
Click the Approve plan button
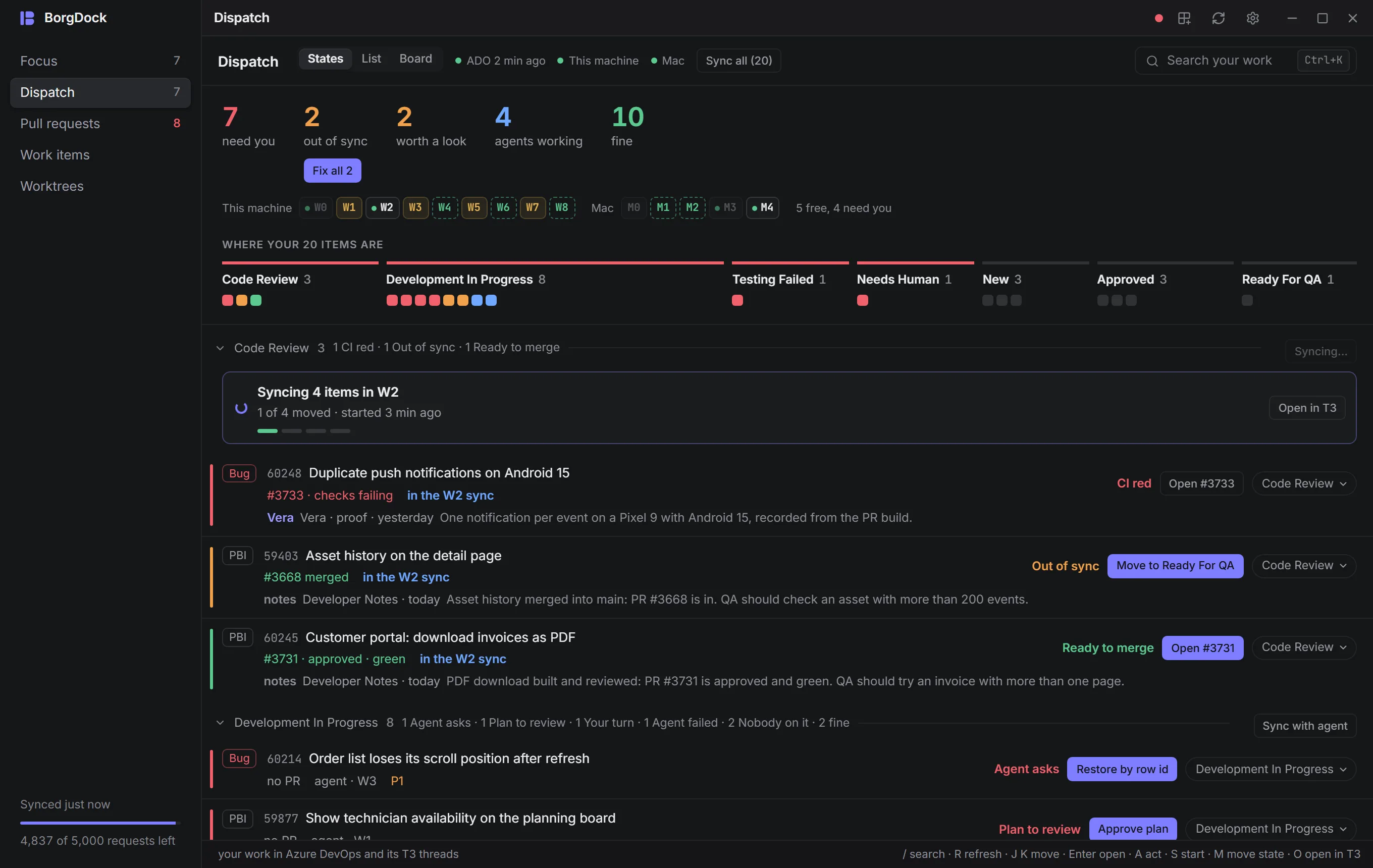click(1133, 829)
